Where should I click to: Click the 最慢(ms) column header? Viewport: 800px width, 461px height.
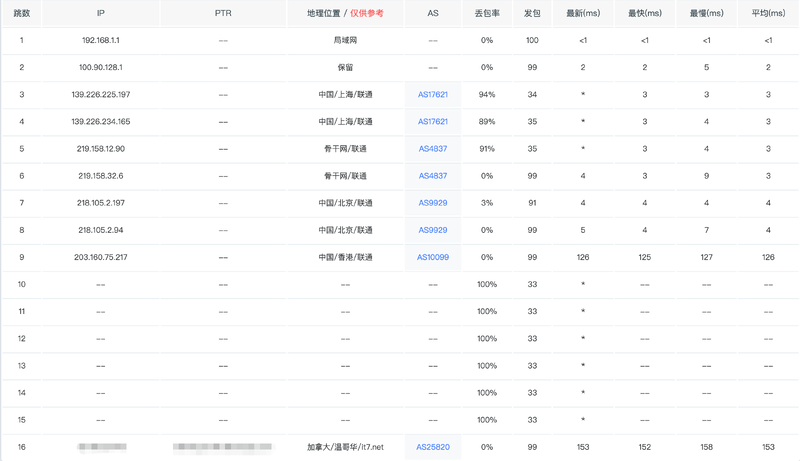point(707,13)
